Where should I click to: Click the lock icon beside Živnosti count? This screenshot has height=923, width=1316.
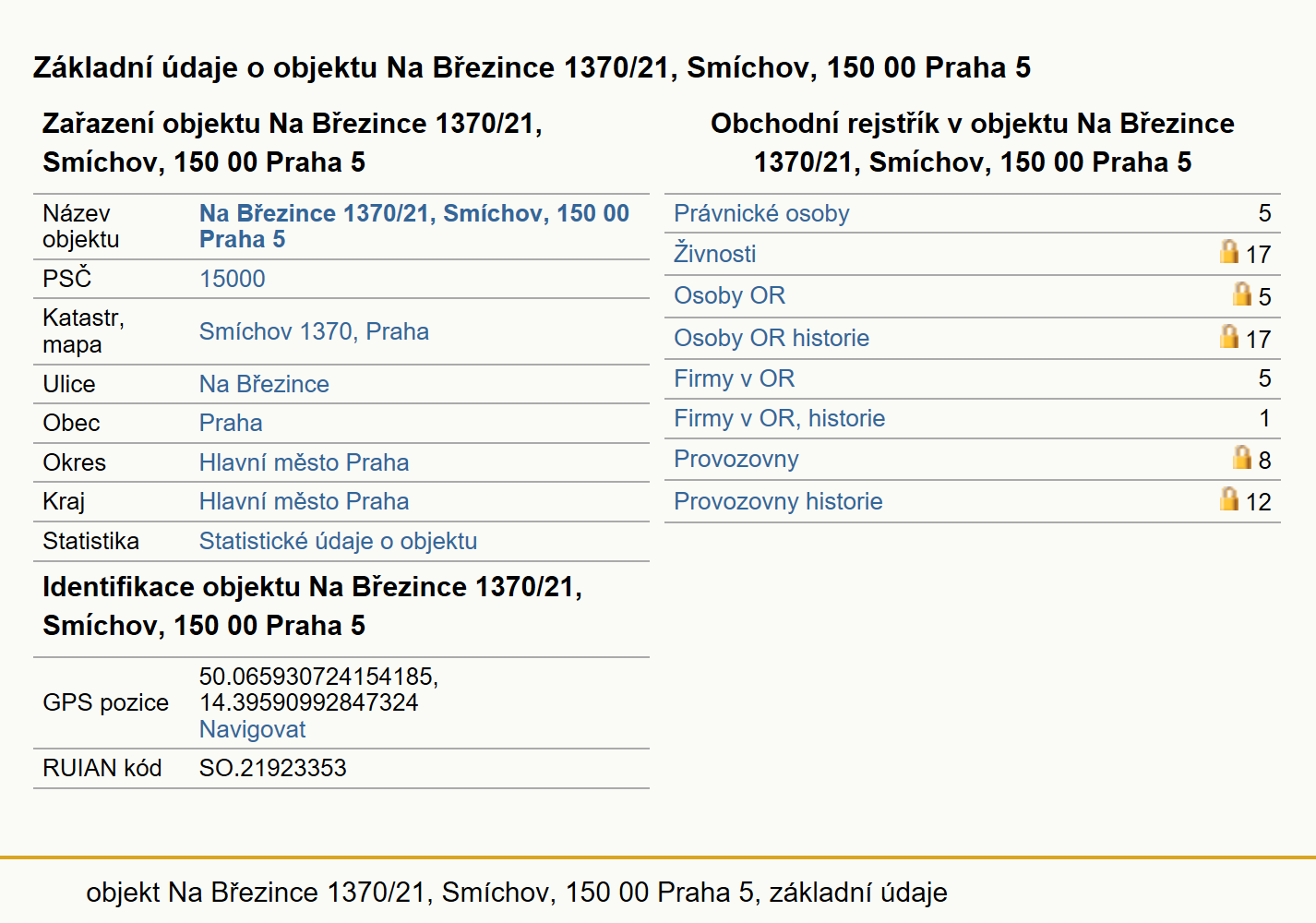tap(1228, 251)
